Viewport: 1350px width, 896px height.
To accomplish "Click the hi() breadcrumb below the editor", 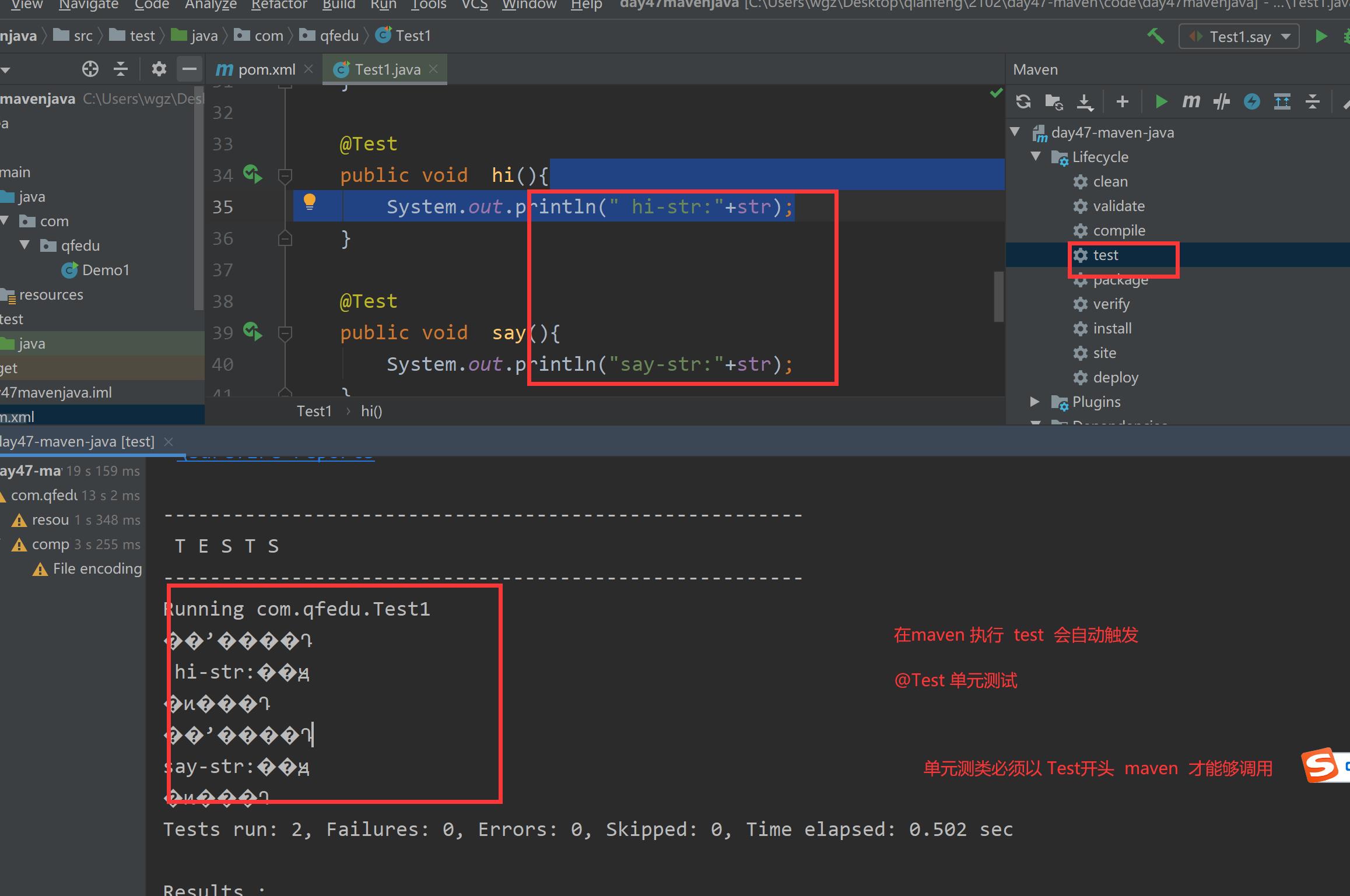I will (371, 411).
